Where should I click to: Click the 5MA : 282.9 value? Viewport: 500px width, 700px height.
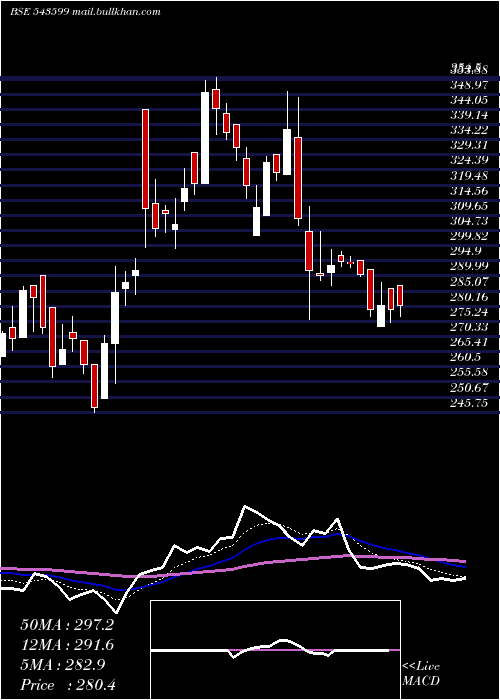pyautogui.click(x=62, y=665)
